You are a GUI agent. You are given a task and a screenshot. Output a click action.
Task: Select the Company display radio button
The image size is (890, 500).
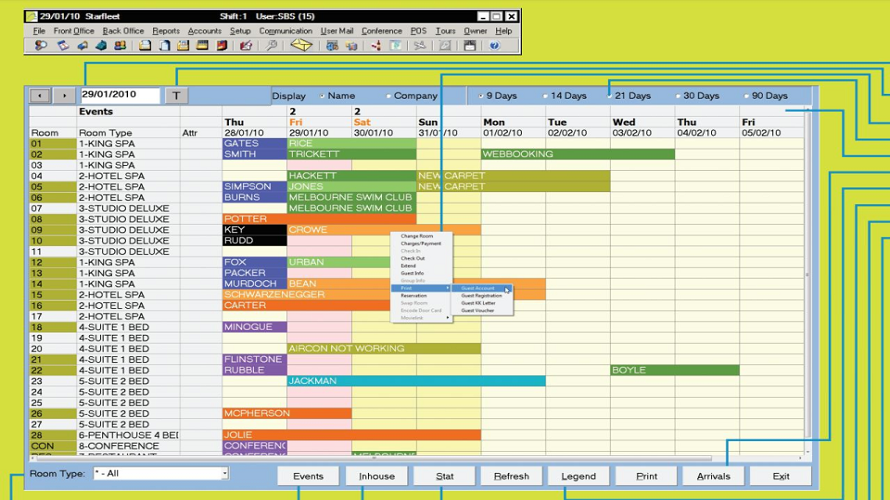tap(389, 96)
